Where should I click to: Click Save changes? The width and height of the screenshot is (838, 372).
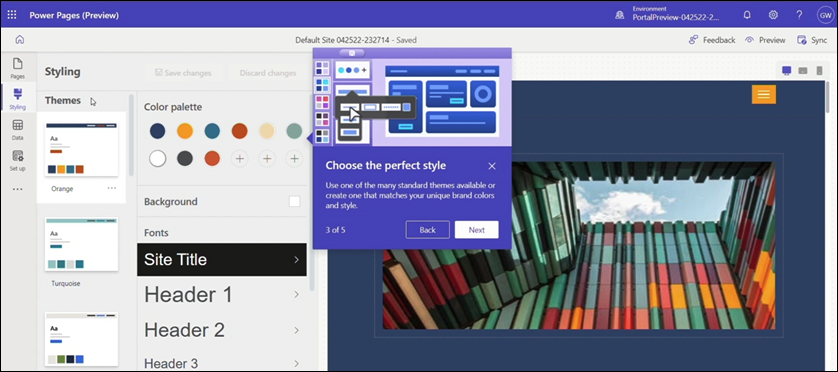pos(183,73)
